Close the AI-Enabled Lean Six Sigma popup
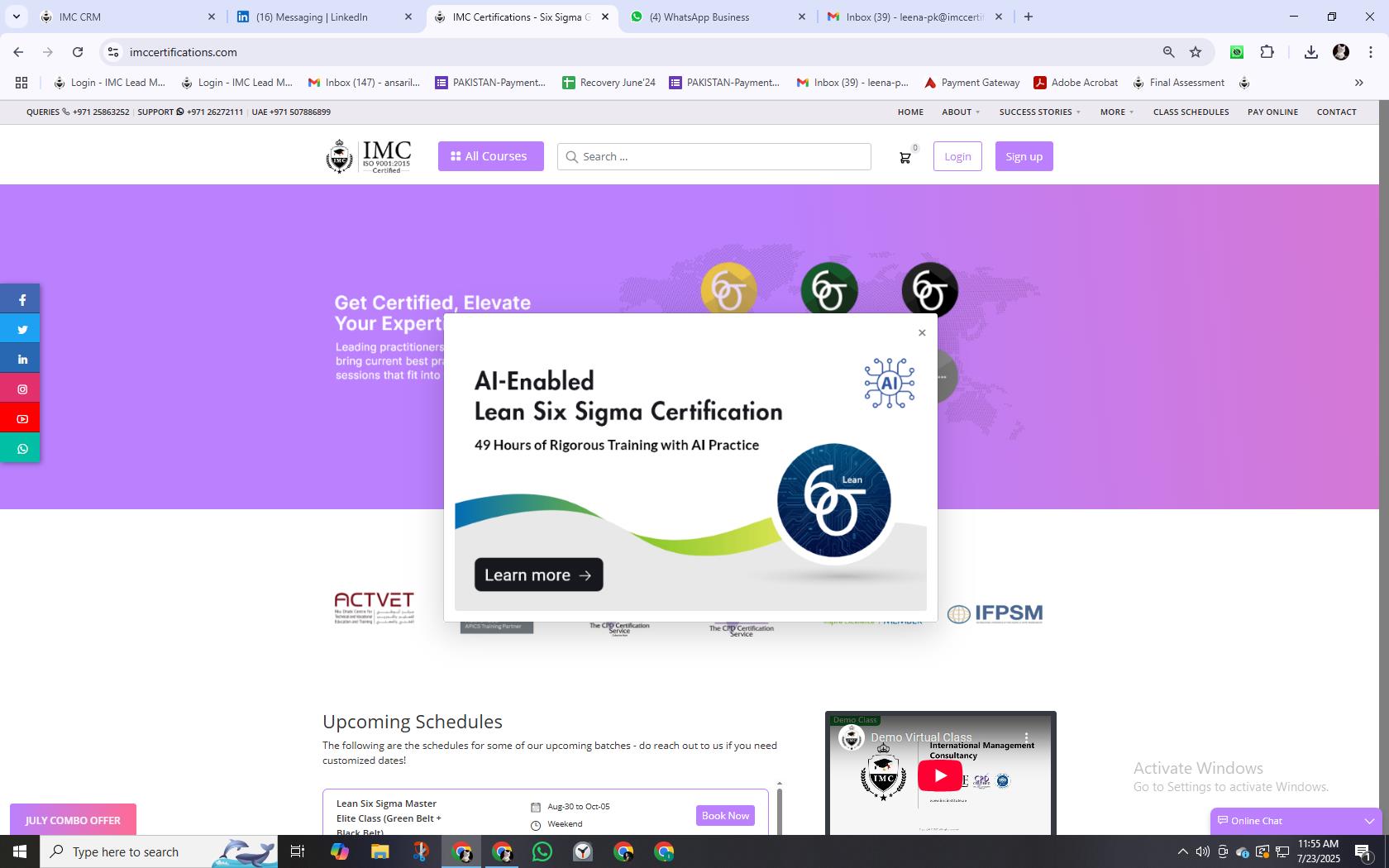Screen dimensions: 1389x868 coord(922,332)
